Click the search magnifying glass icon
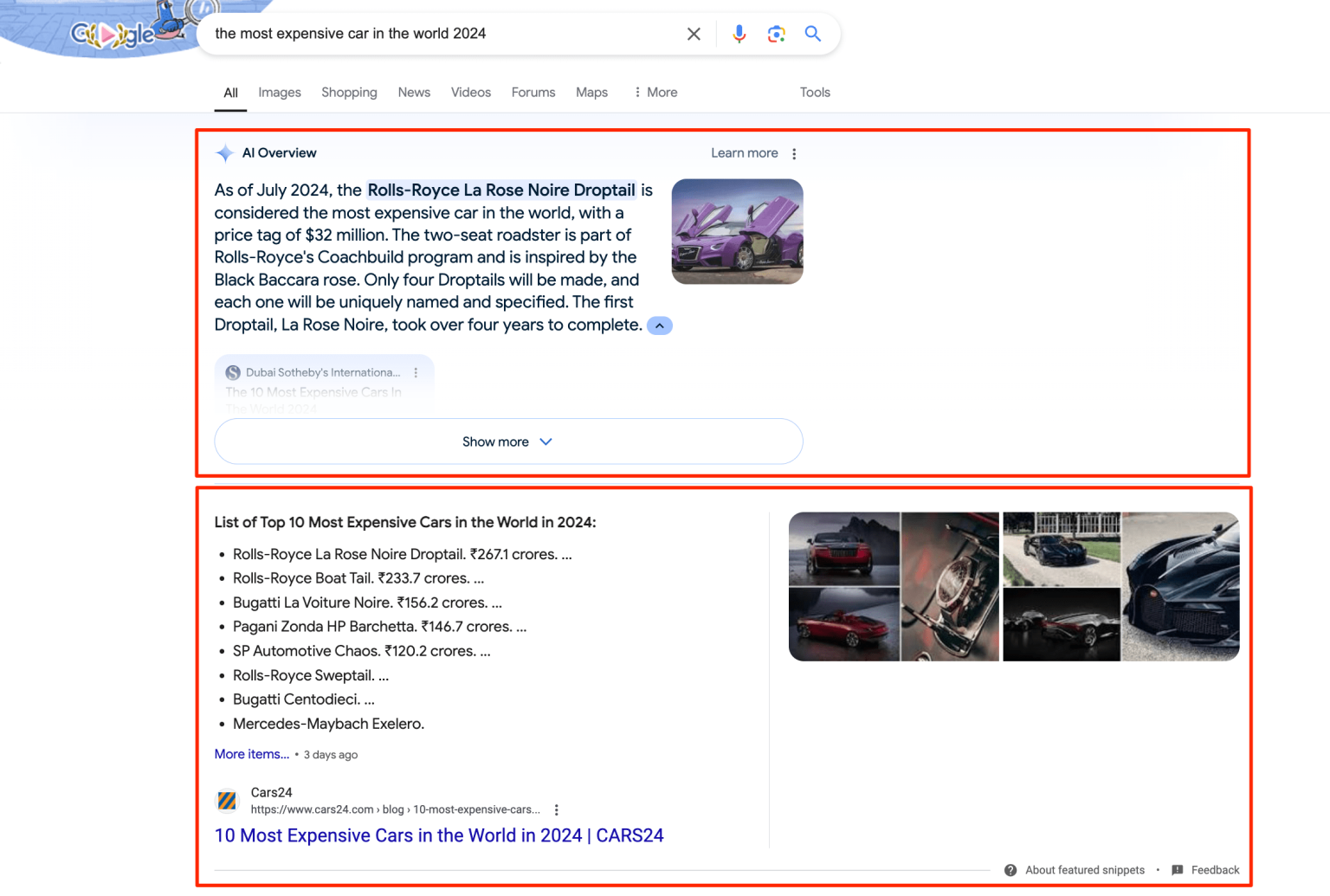Image resolution: width=1330 pixels, height=896 pixels. pos(812,34)
